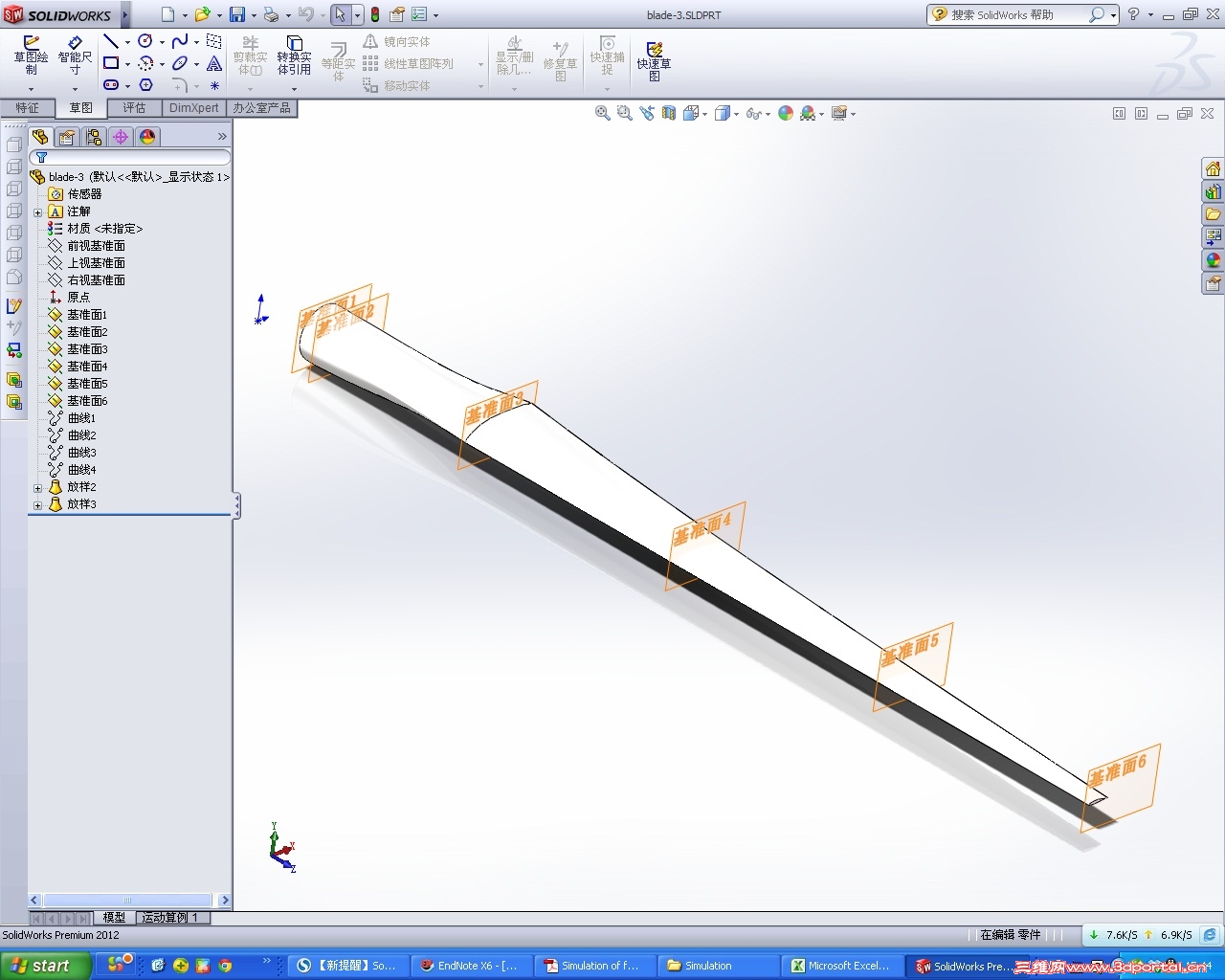Click the Save icon in top toolbar
The width and height of the screenshot is (1225, 980).
point(236,14)
